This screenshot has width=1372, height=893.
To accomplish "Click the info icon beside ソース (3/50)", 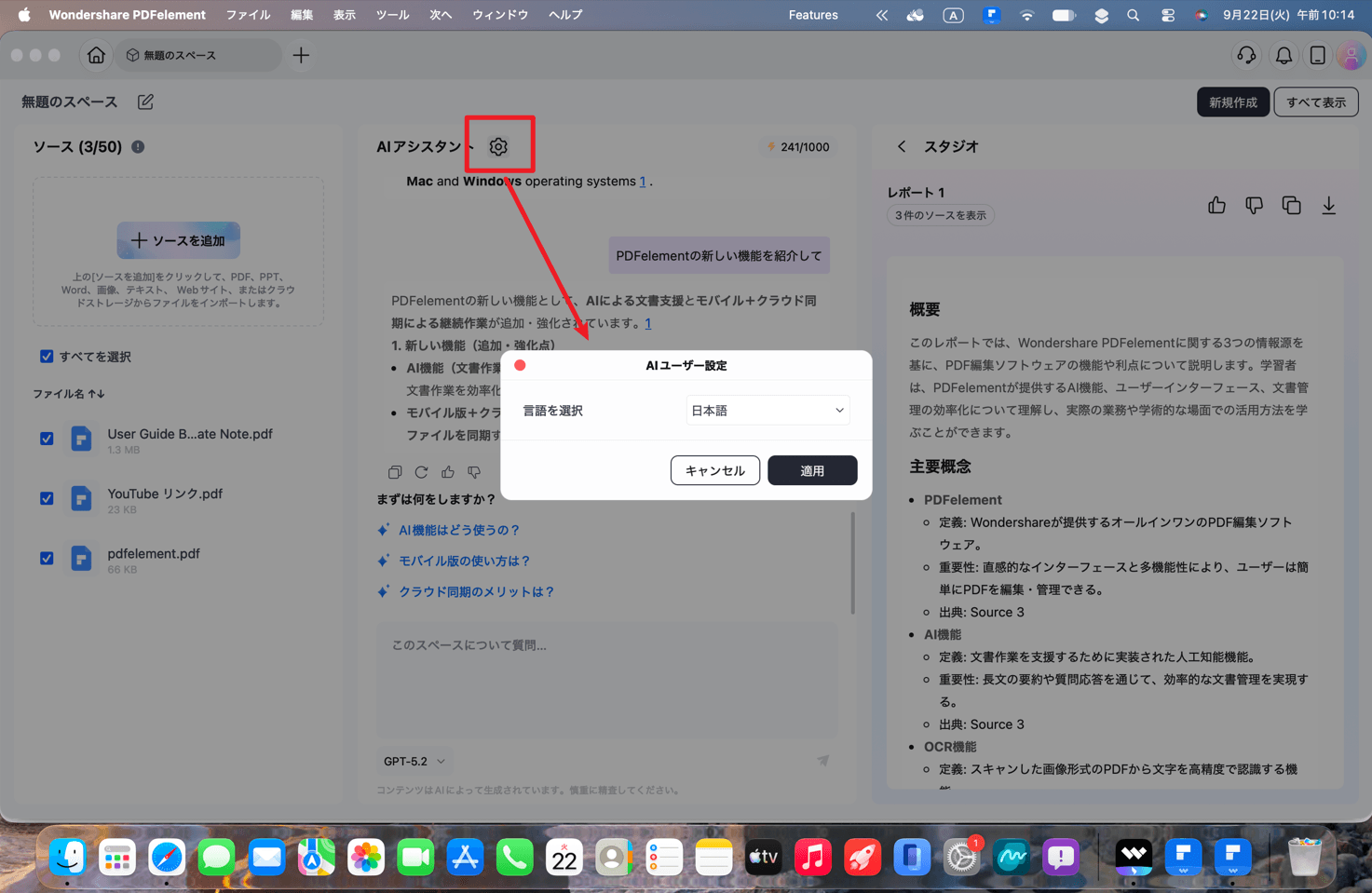I will 138,146.
